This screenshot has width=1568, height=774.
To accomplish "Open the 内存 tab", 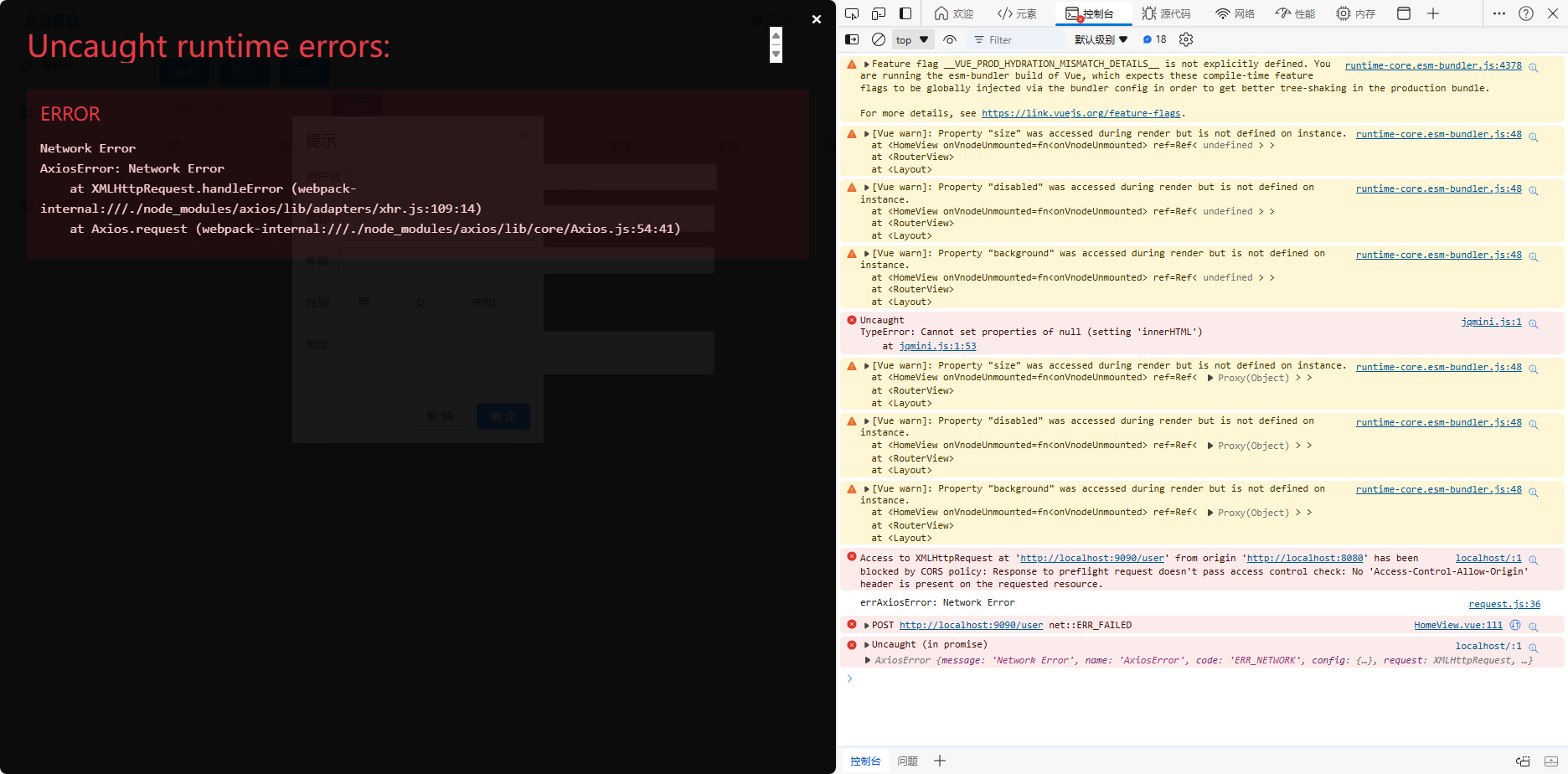I will tap(1356, 13).
